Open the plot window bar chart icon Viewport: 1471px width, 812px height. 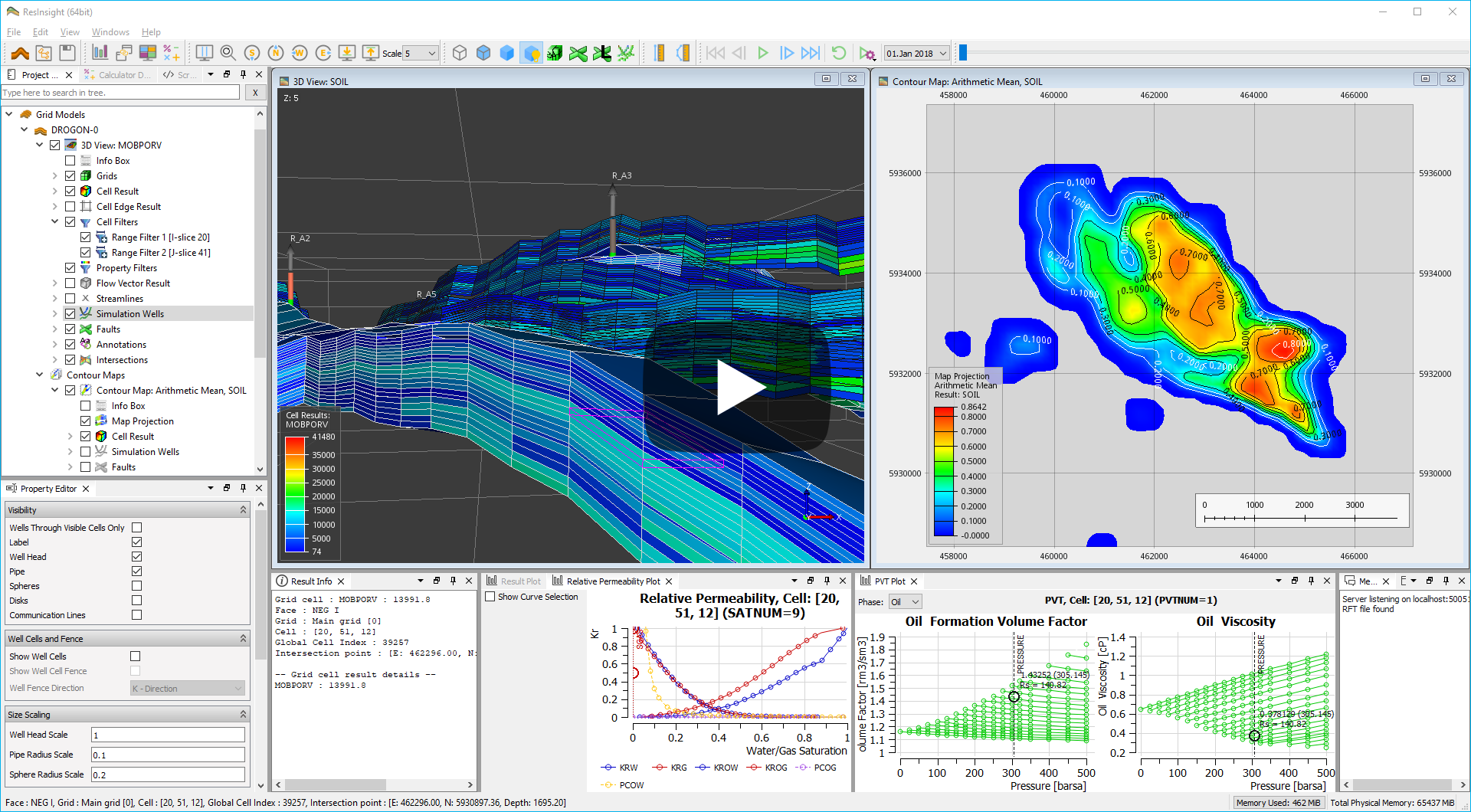click(x=100, y=53)
